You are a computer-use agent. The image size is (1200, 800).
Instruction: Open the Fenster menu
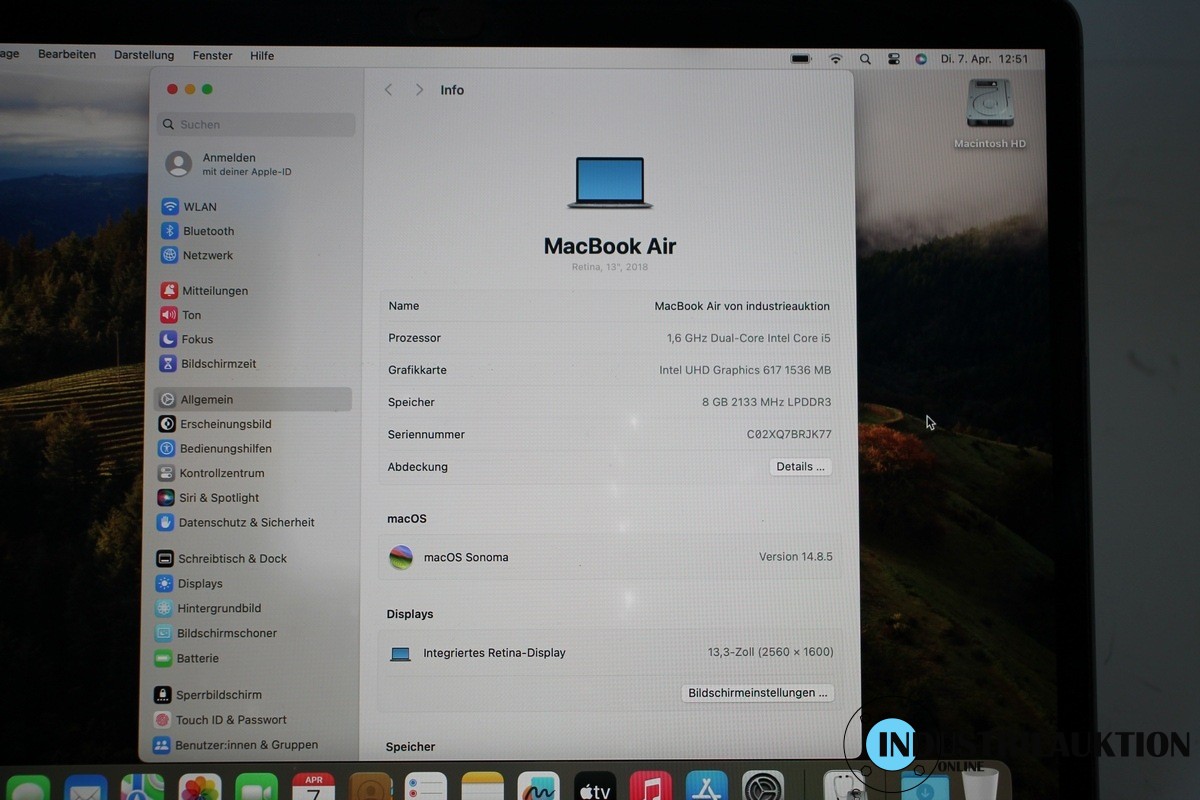point(212,56)
